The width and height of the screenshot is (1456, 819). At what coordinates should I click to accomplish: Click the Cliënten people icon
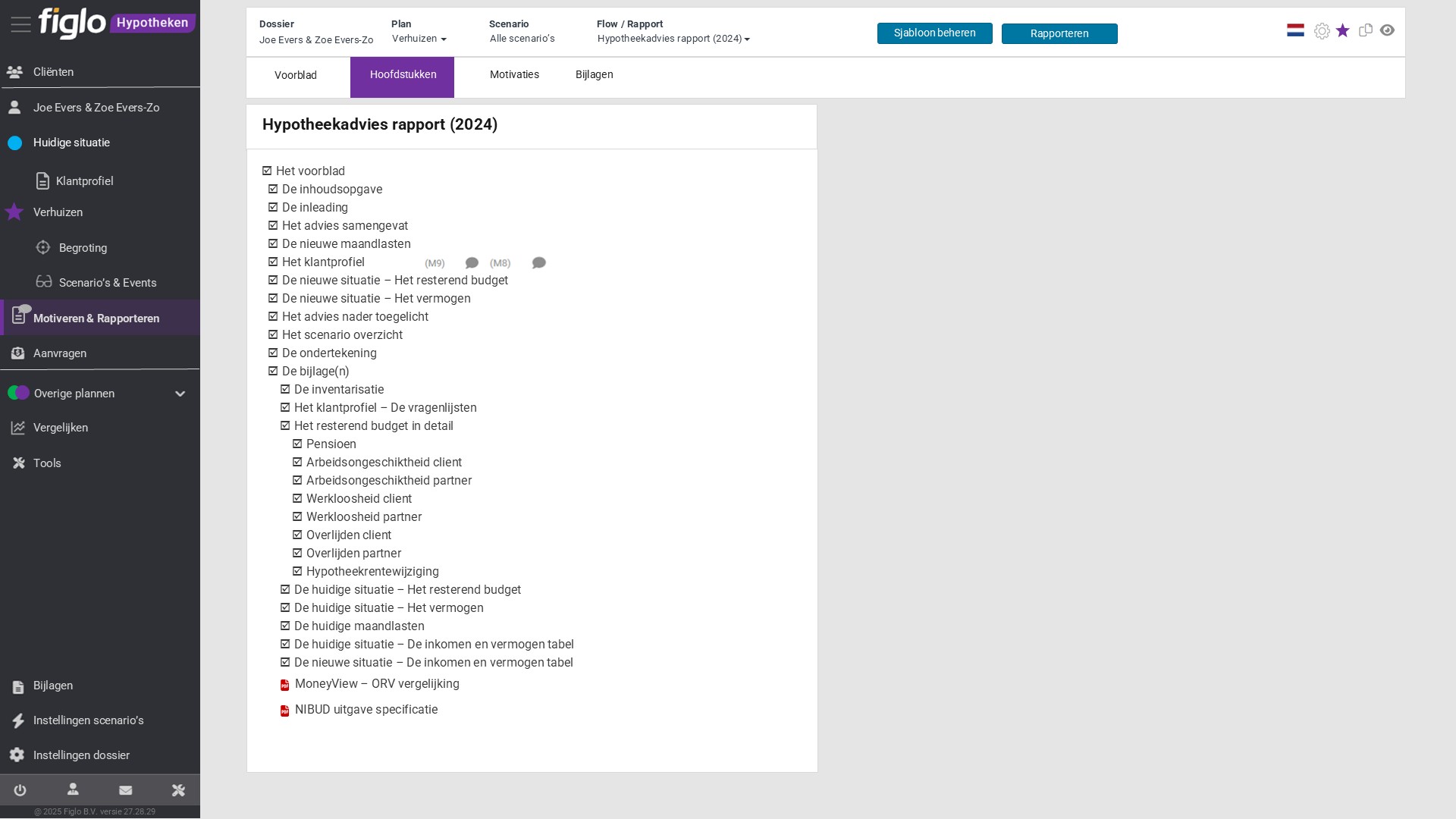coord(14,72)
